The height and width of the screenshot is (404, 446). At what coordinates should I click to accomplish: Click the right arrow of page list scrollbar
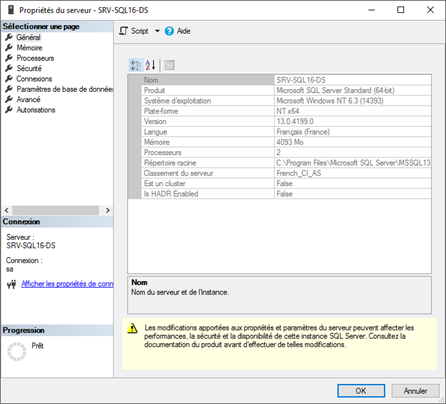(x=107, y=210)
